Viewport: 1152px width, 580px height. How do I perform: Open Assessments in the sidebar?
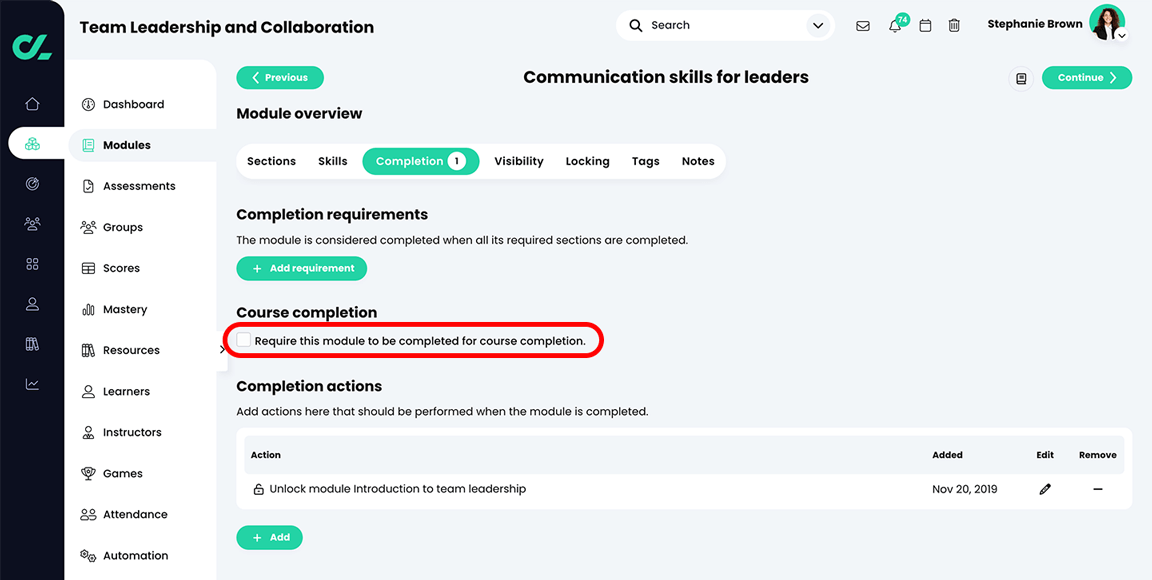[x=139, y=186]
